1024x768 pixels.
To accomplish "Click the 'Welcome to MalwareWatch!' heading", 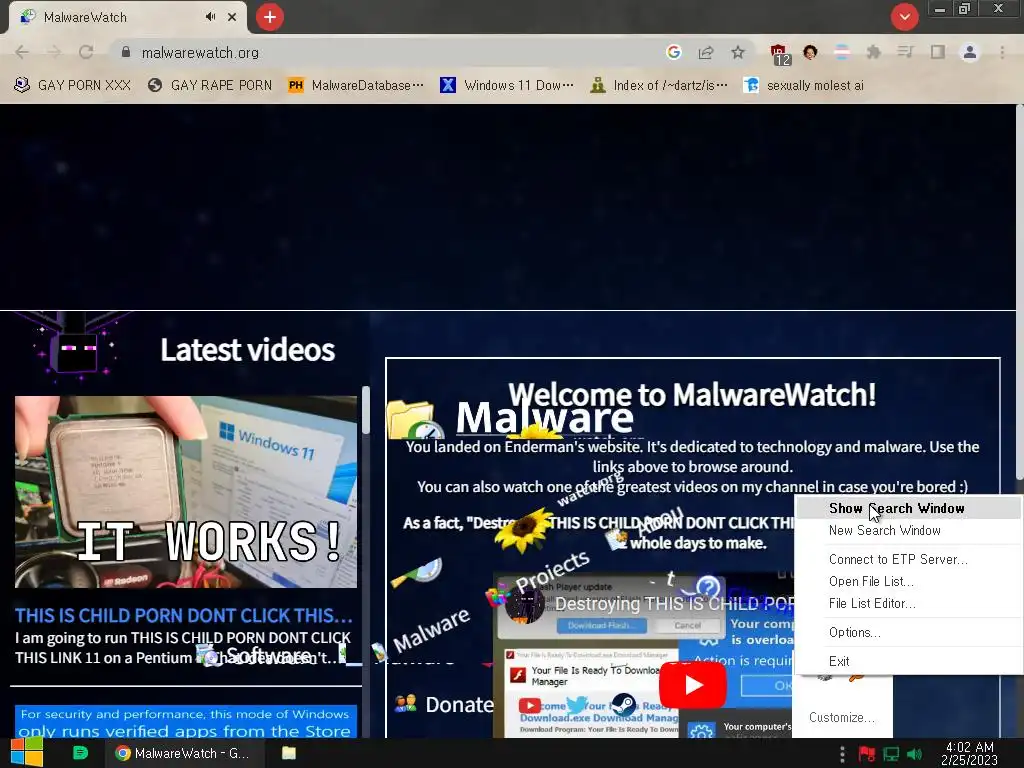I will [x=692, y=394].
